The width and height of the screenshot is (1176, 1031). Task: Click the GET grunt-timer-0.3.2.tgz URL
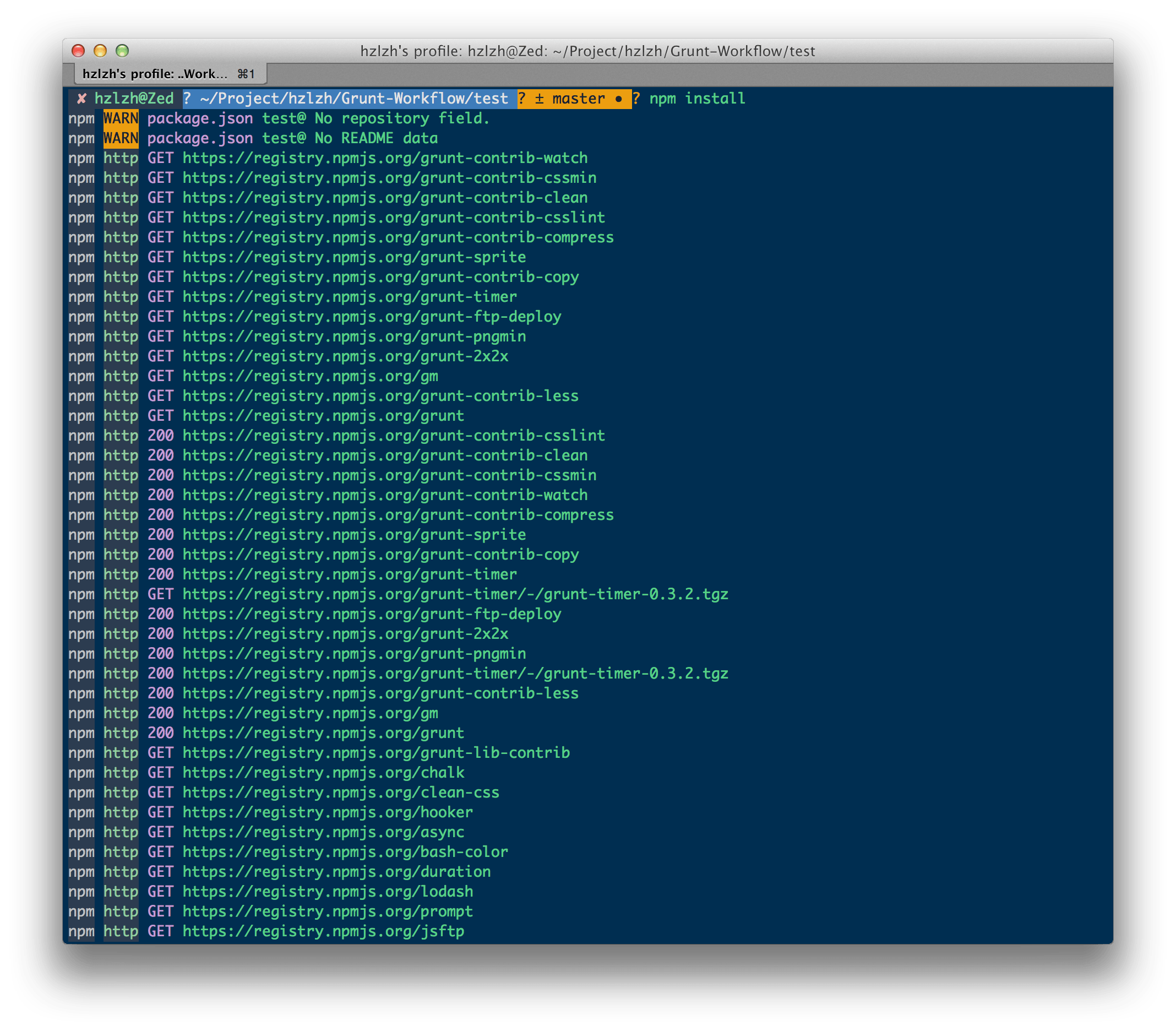pos(455,594)
